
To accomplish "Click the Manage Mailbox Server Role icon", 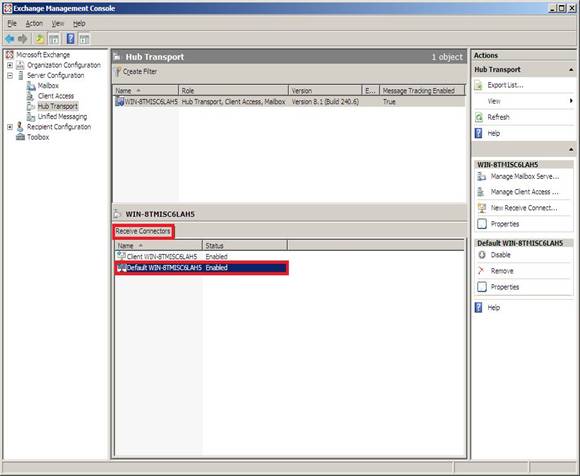I will tap(482, 176).
